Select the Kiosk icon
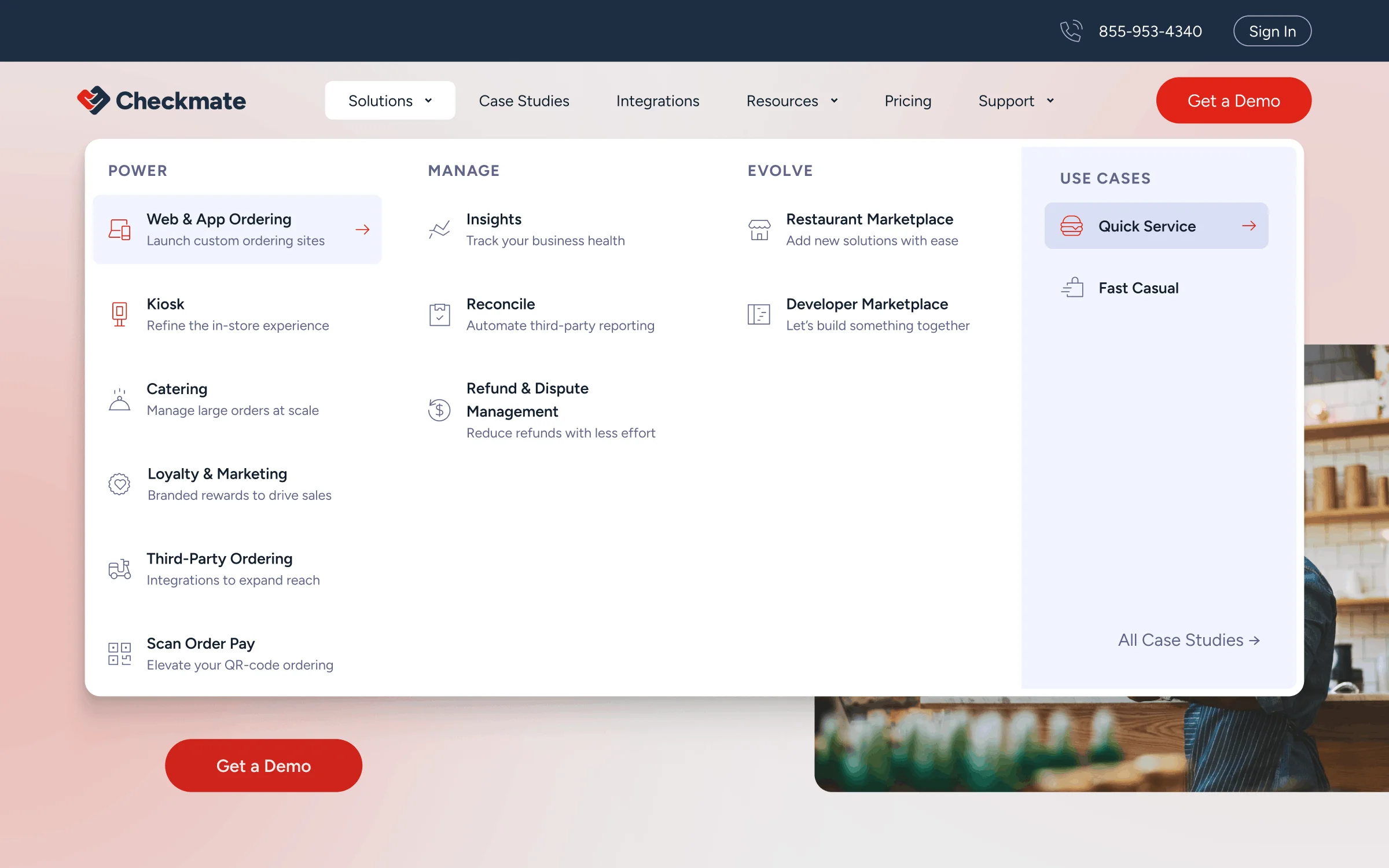This screenshot has width=1389, height=868. (119, 314)
